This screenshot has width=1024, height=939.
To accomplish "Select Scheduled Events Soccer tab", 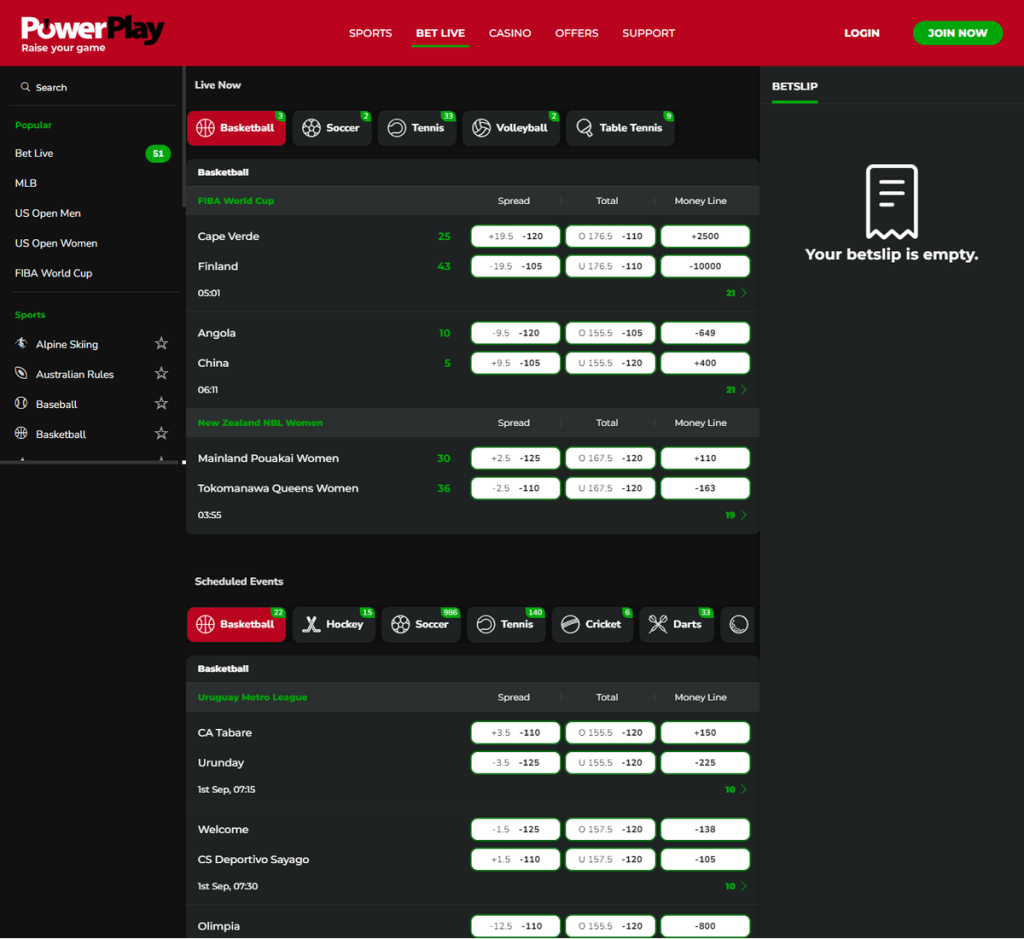I will [x=421, y=625].
